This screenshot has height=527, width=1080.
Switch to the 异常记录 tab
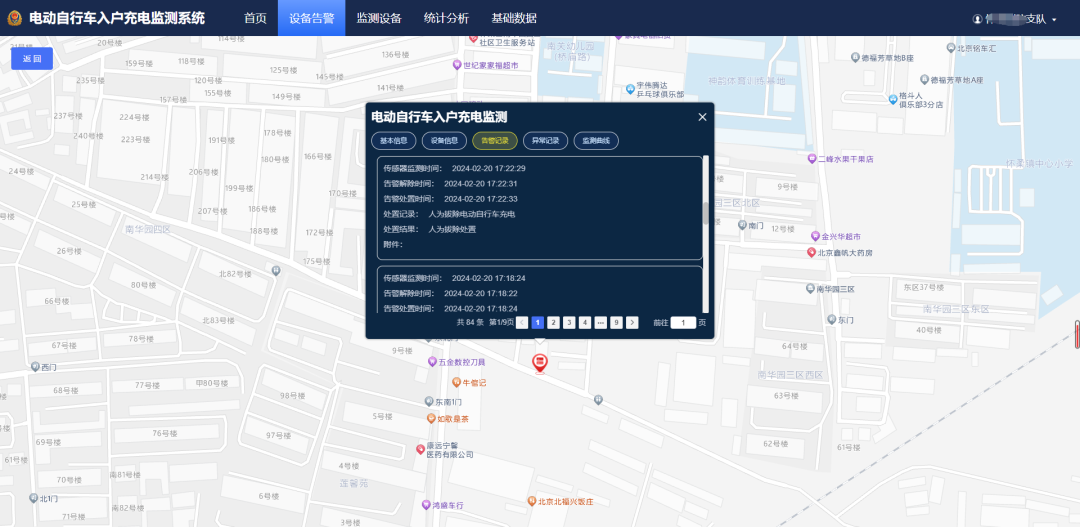(545, 141)
